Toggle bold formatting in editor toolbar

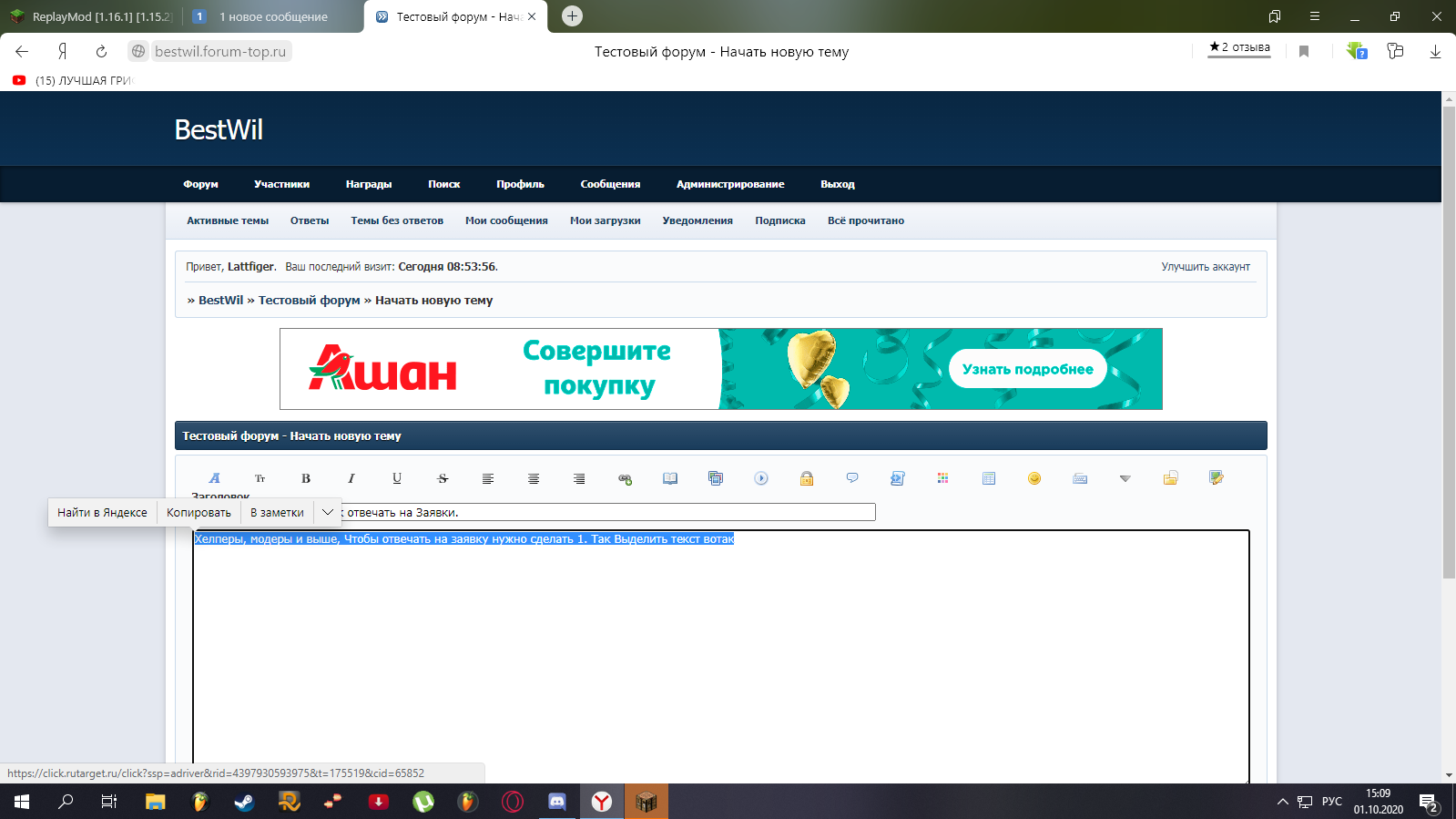tap(306, 478)
